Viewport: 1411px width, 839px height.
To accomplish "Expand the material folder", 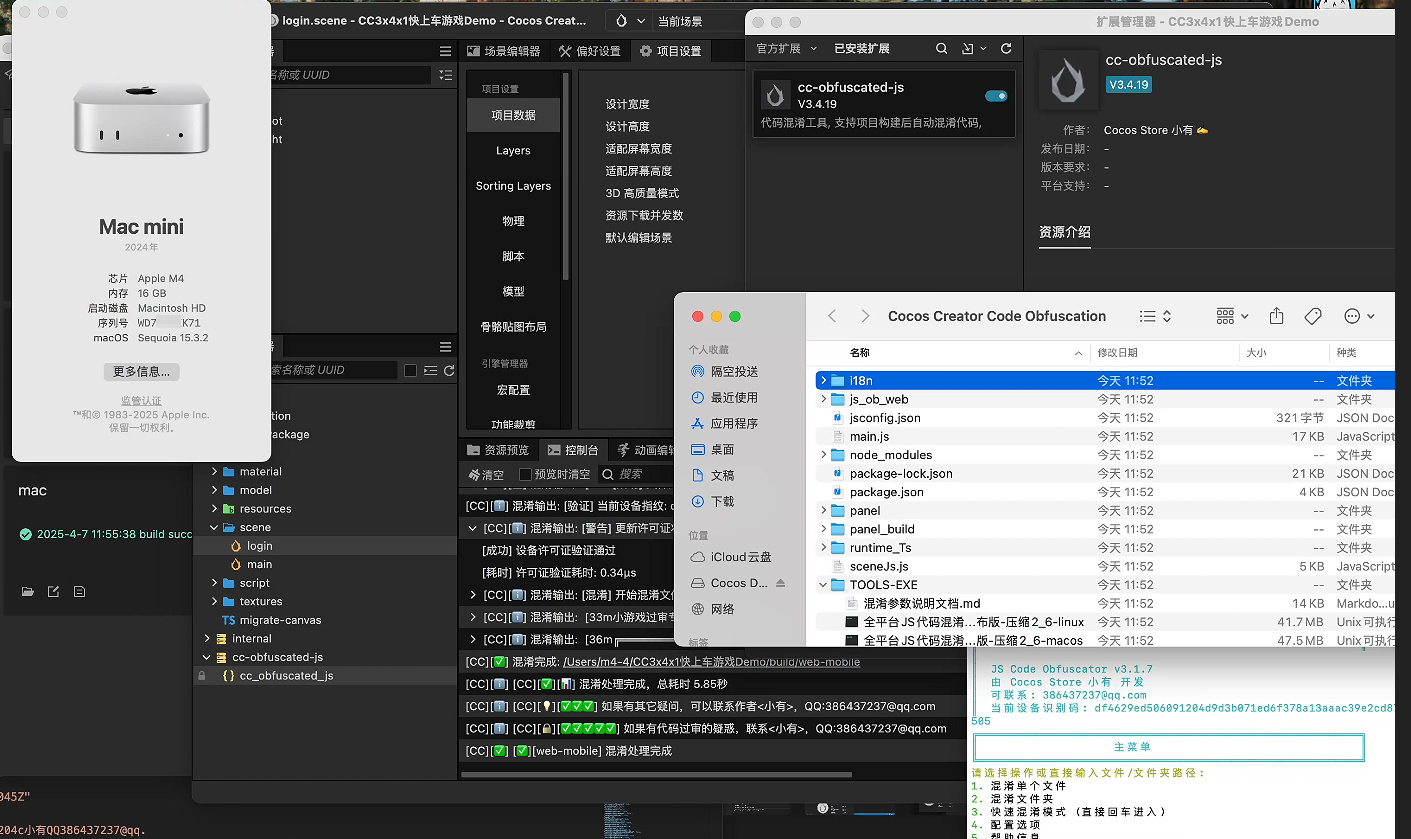I will pyautogui.click(x=215, y=472).
